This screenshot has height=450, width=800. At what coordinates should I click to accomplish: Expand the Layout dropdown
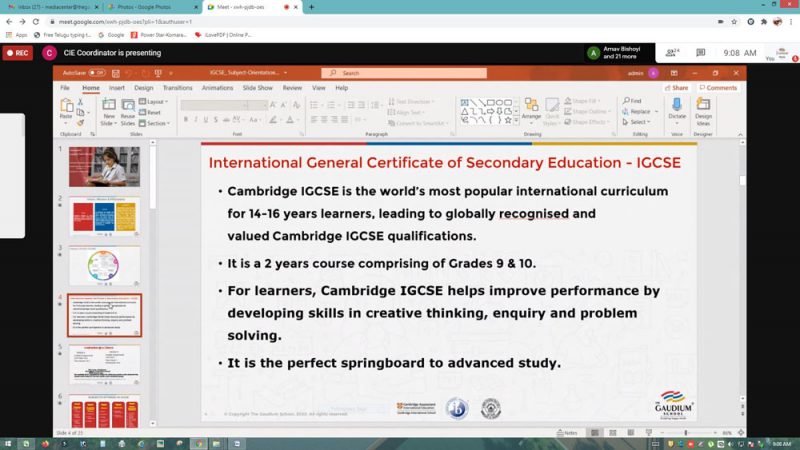154,102
